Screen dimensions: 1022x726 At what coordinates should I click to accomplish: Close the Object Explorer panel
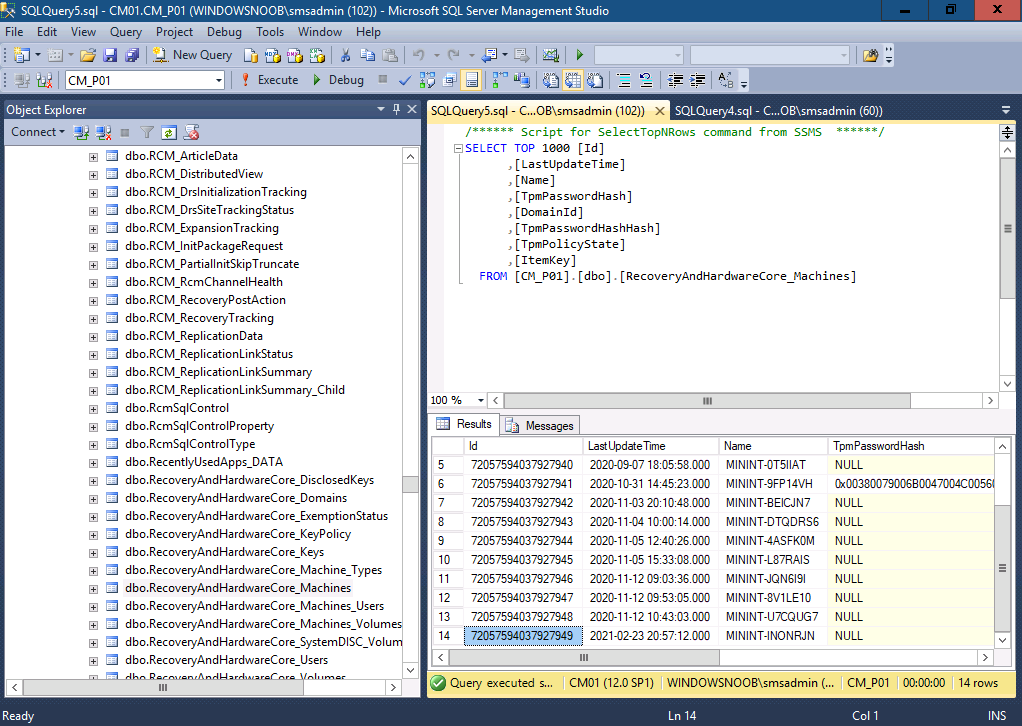(412, 109)
